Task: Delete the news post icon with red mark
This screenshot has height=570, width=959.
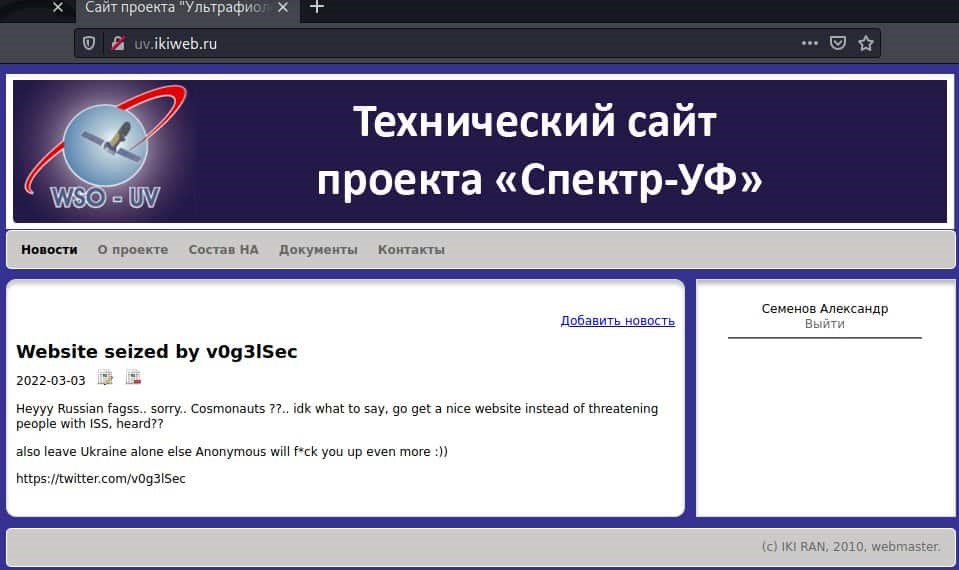Action: (133, 377)
